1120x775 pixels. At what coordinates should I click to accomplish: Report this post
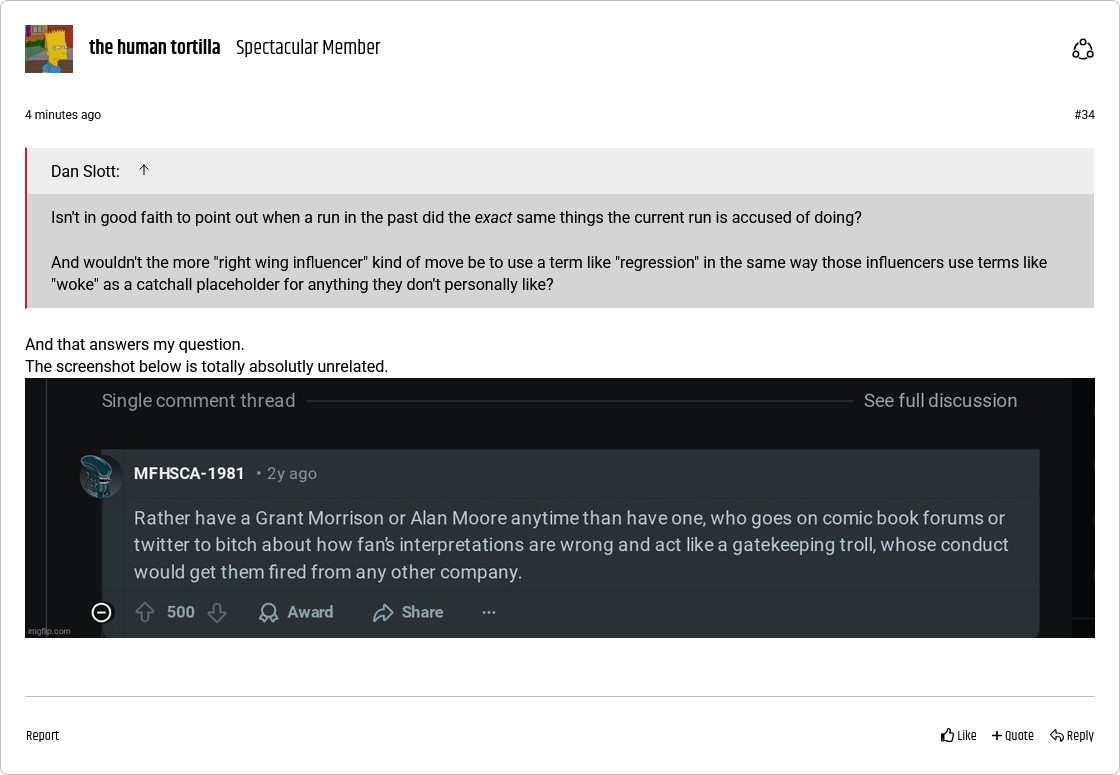tap(42, 736)
